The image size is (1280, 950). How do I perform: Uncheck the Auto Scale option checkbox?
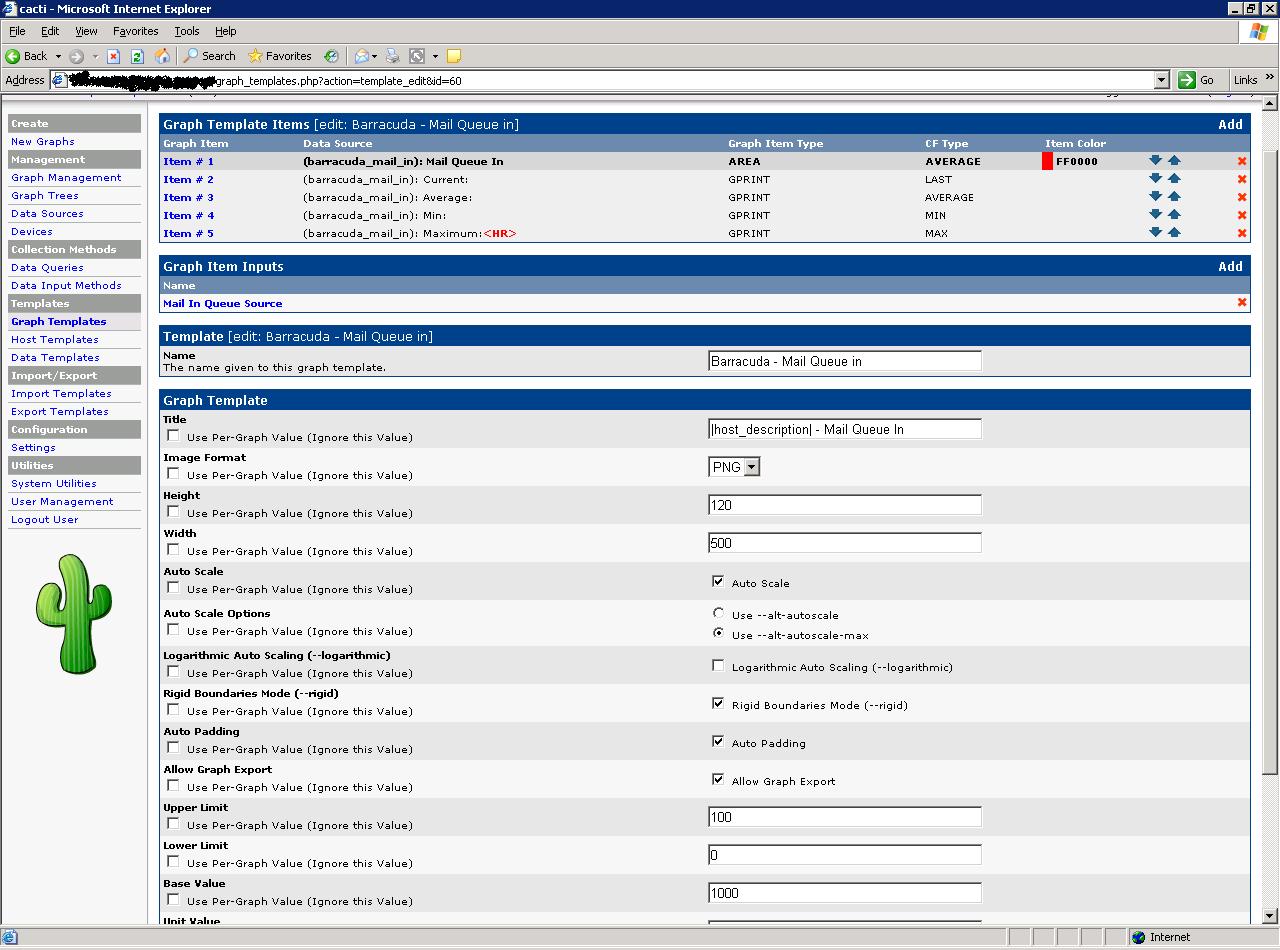tap(718, 581)
